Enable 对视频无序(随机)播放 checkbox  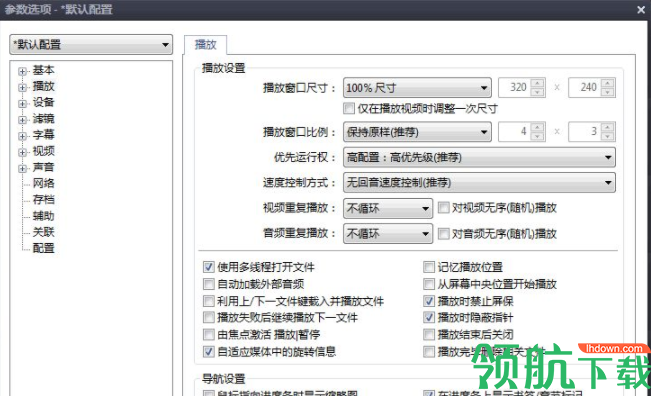click(444, 208)
